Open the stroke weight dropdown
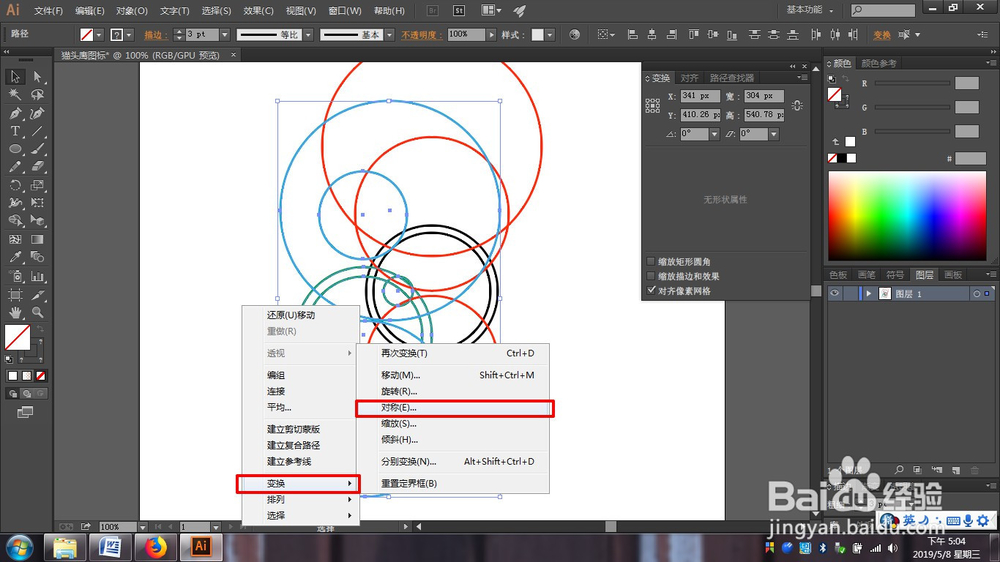 tap(224, 34)
